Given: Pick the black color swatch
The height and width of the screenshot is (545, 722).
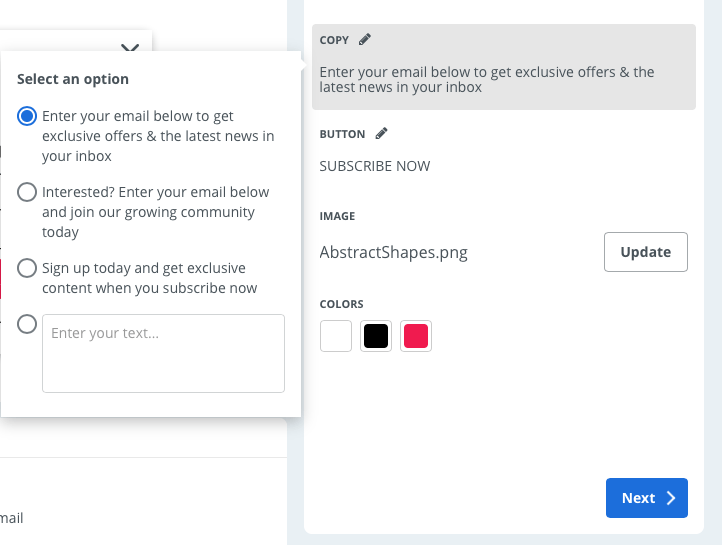Looking at the screenshot, I should click(x=376, y=336).
